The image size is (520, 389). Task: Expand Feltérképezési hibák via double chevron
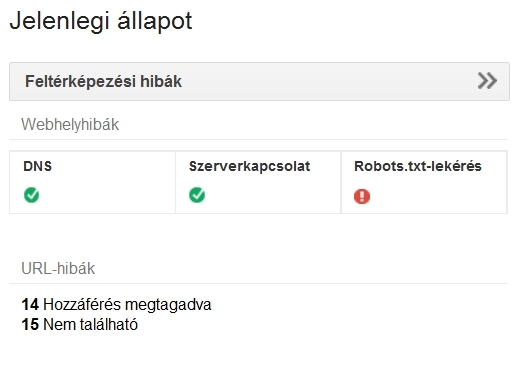click(x=487, y=81)
